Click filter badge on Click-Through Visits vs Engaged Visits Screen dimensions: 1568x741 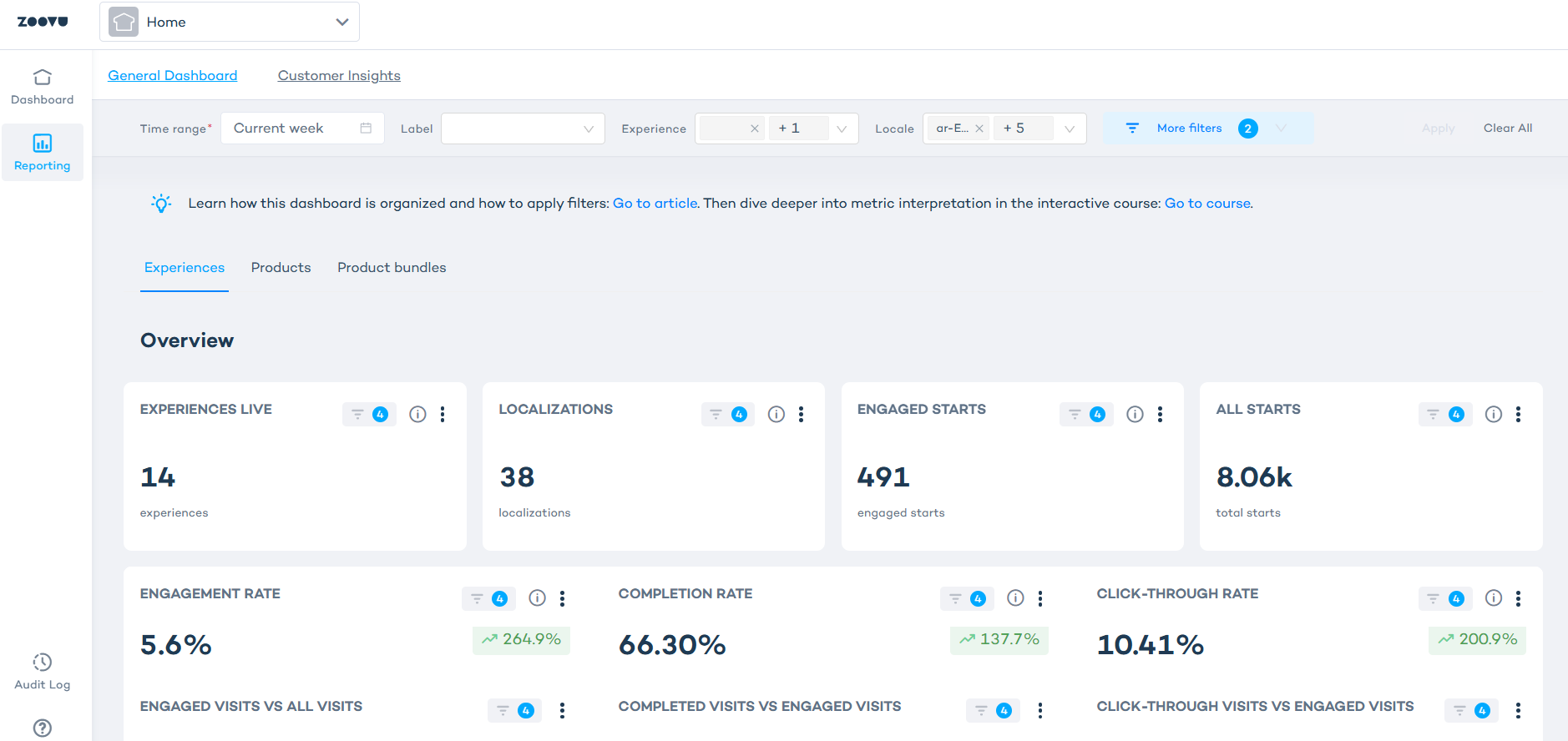coord(1471,710)
